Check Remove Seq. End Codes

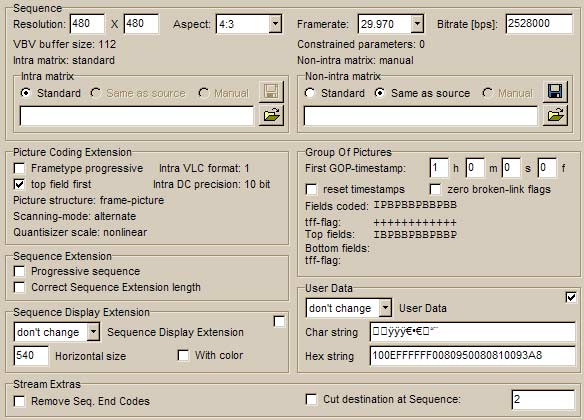click(19, 401)
